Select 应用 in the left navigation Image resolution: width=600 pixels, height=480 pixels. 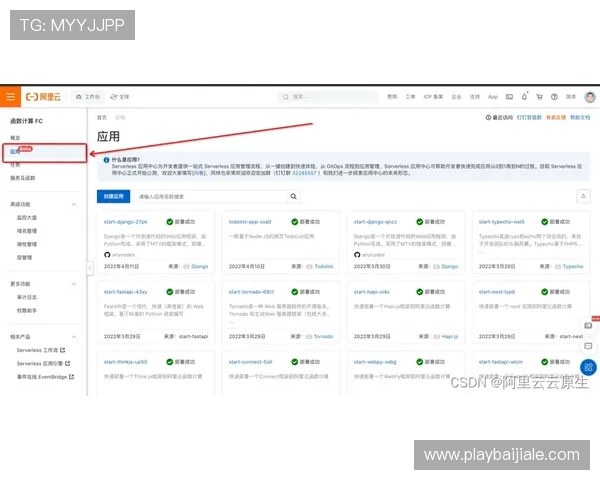click(x=15, y=151)
